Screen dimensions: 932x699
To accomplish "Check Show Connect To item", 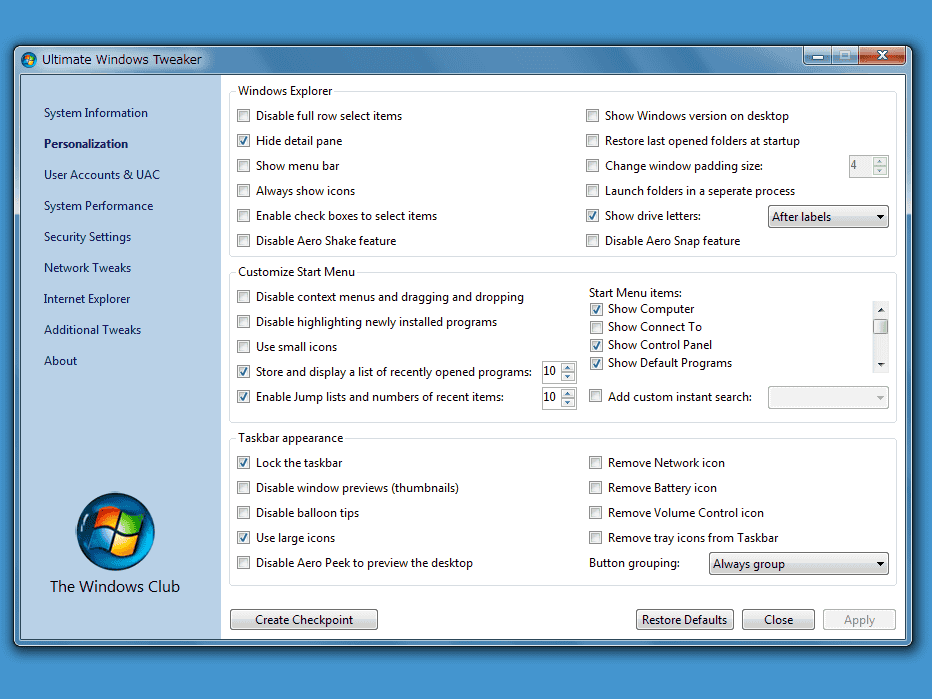I will 596,327.
